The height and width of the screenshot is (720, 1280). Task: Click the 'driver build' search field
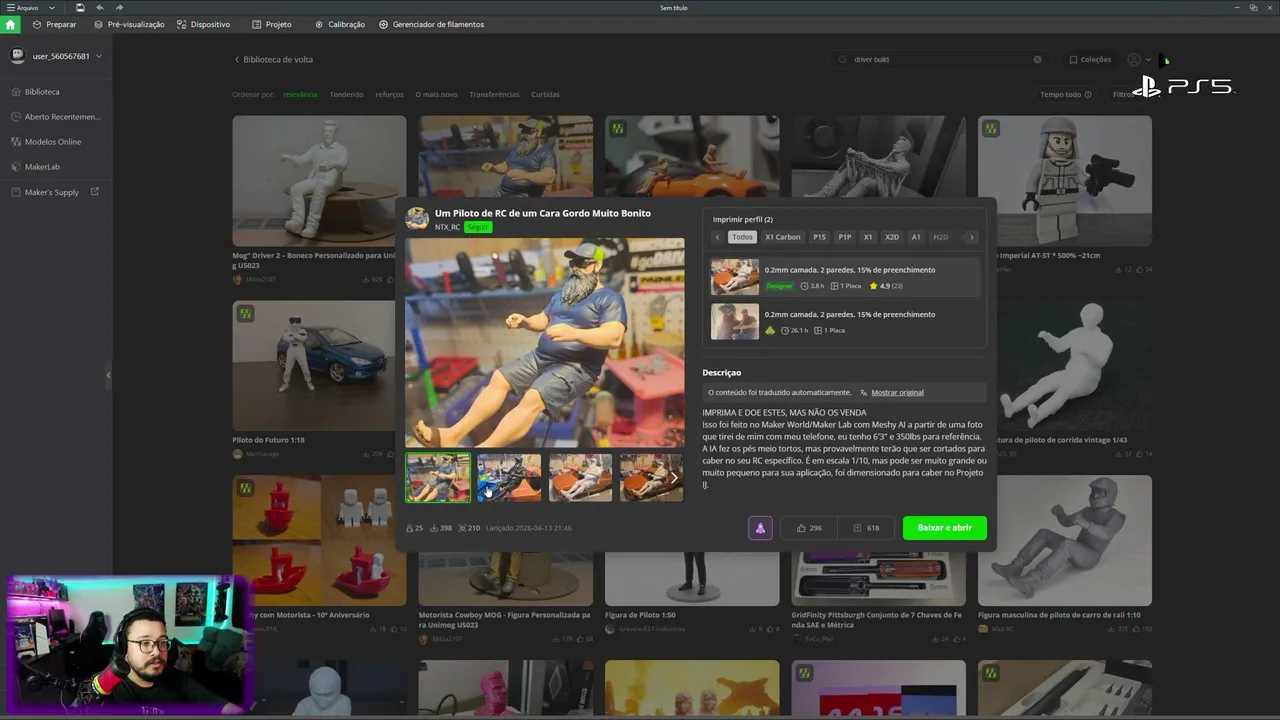coord(940,60)
